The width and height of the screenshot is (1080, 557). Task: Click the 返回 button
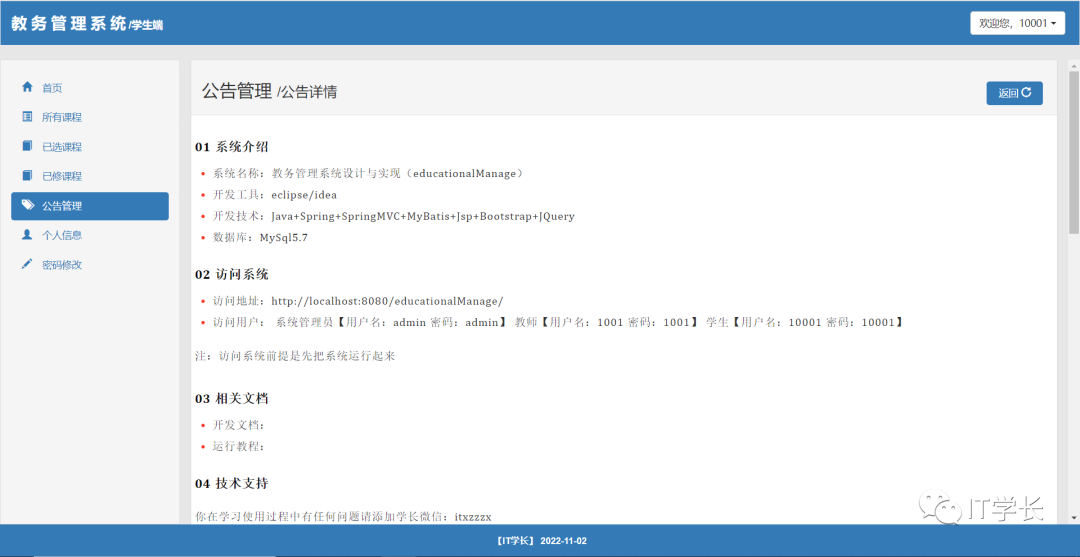[x=1015, y=93]
